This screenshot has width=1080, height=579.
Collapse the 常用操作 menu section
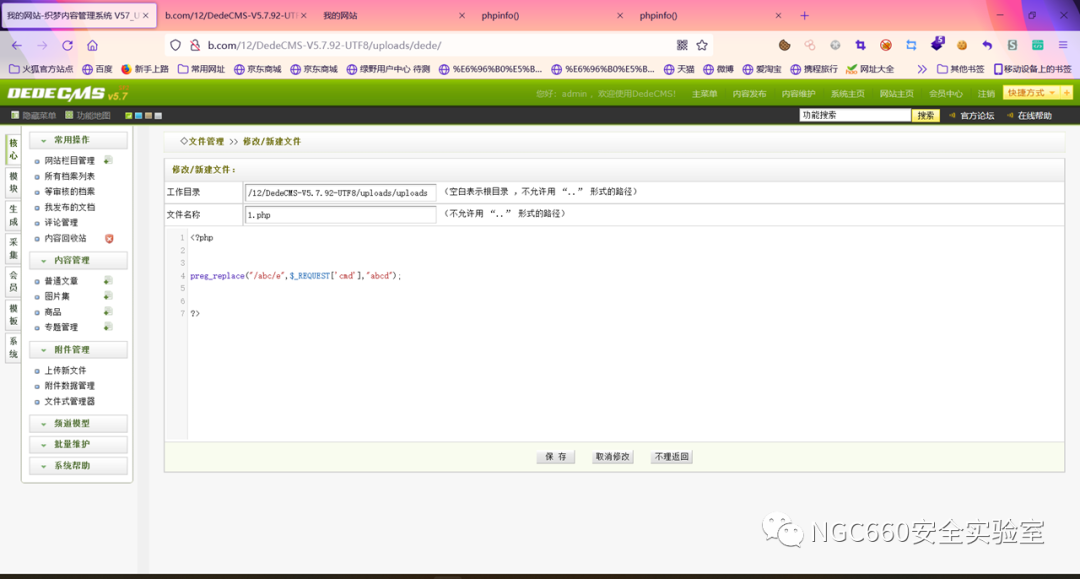tap(78, 140)
